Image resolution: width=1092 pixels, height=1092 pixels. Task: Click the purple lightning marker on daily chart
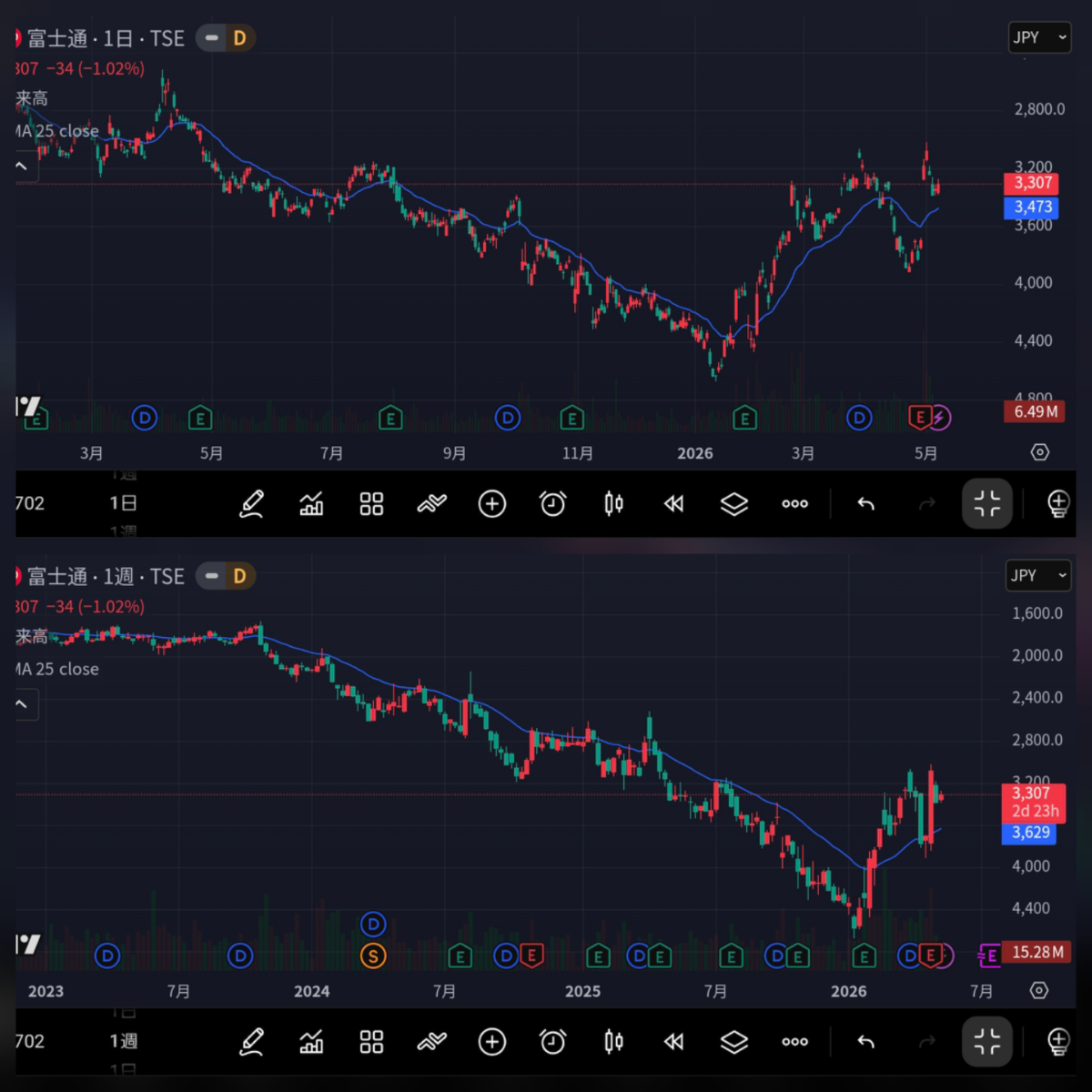tap(940, 418)
